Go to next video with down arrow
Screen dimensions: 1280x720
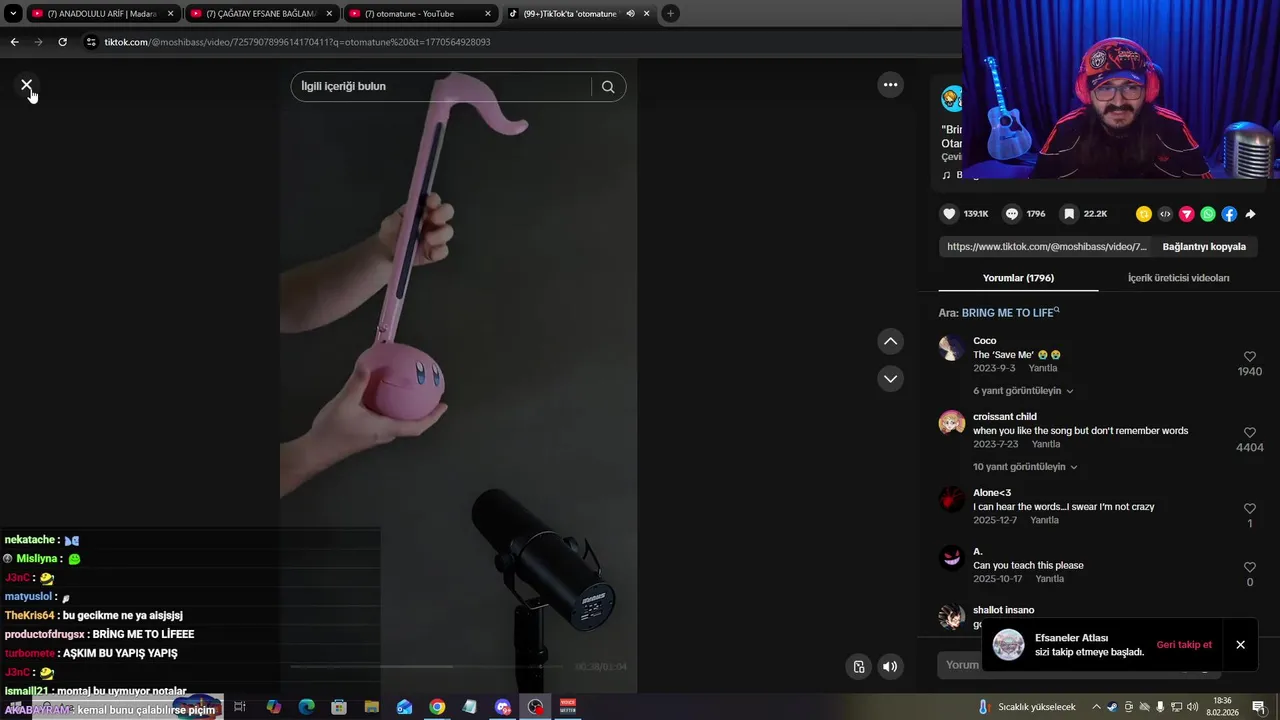point(890,379)
